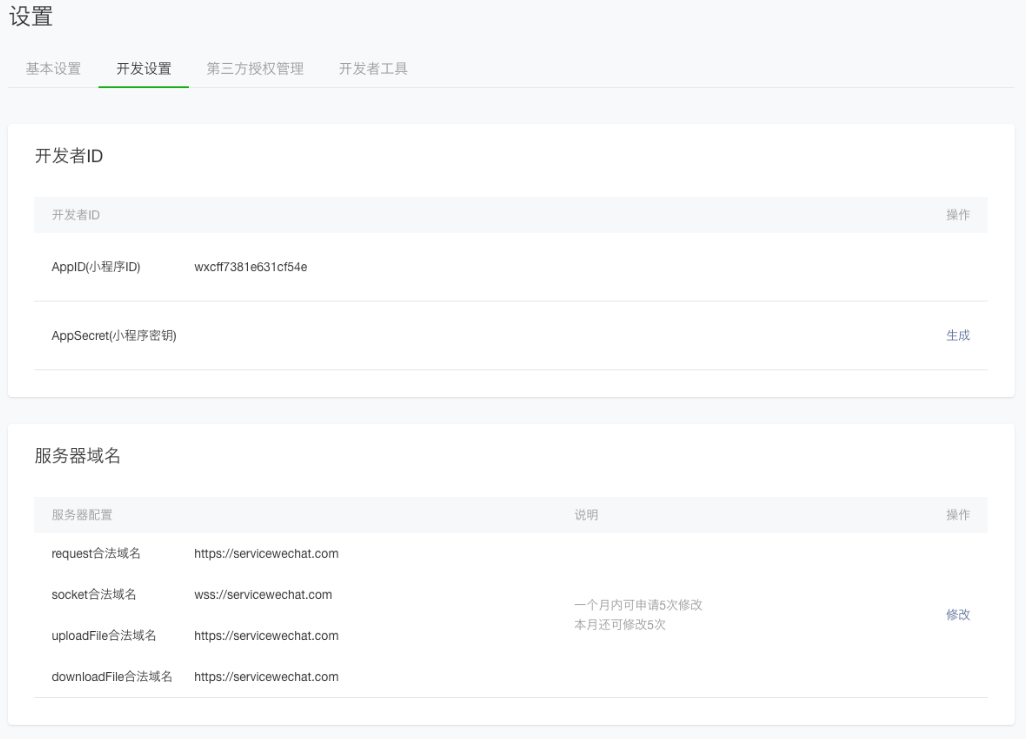Click the 本月还可修改5次 notice text

click(x=620, y=625)
